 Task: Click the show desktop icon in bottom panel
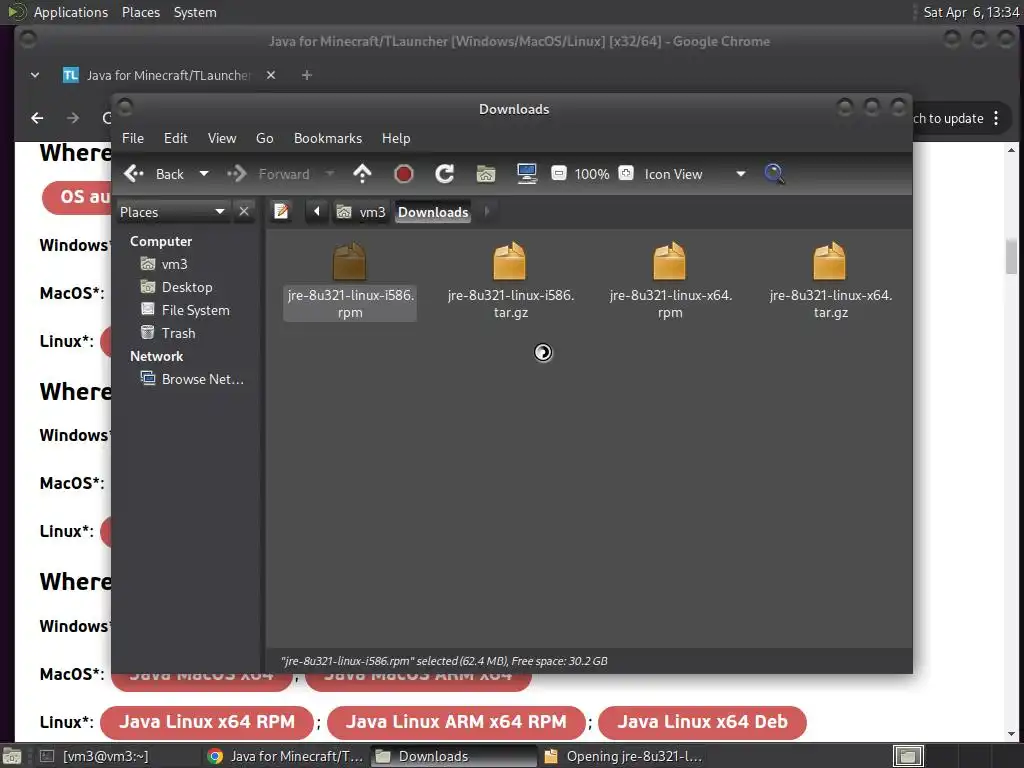point(12,756)
